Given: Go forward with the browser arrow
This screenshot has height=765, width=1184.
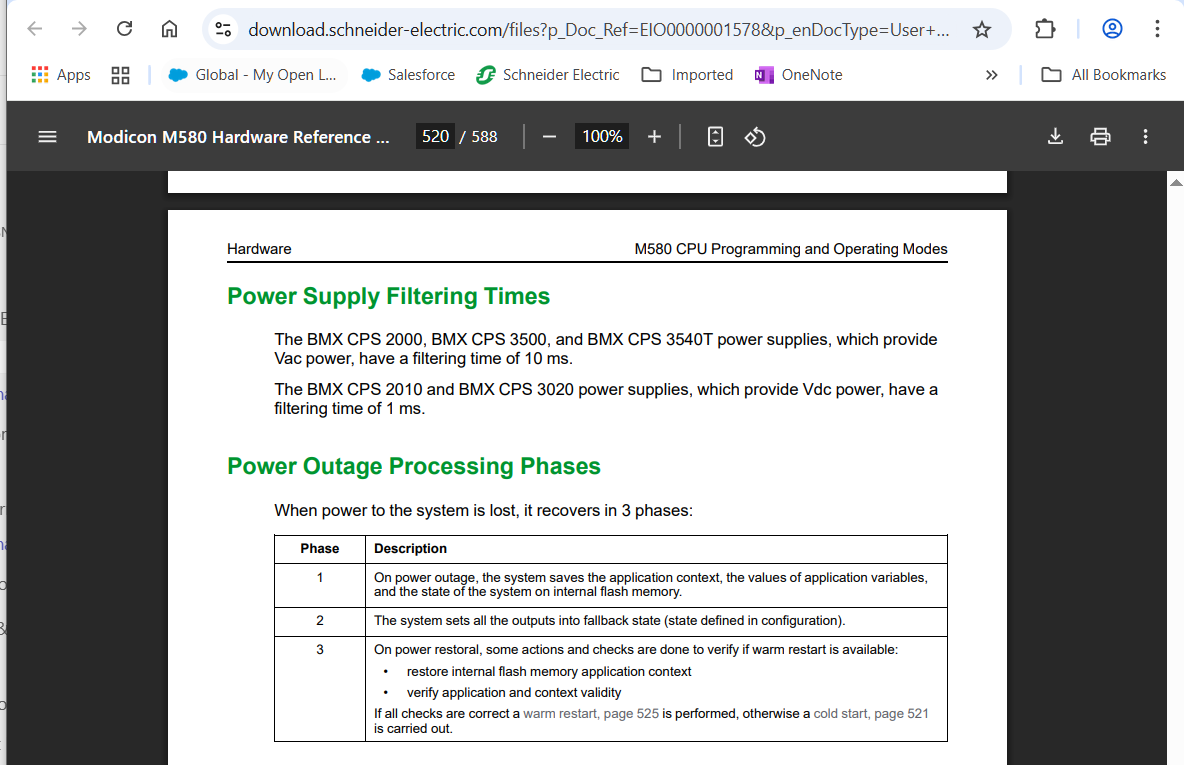Looking at the screenshot, I should (79, 29).
